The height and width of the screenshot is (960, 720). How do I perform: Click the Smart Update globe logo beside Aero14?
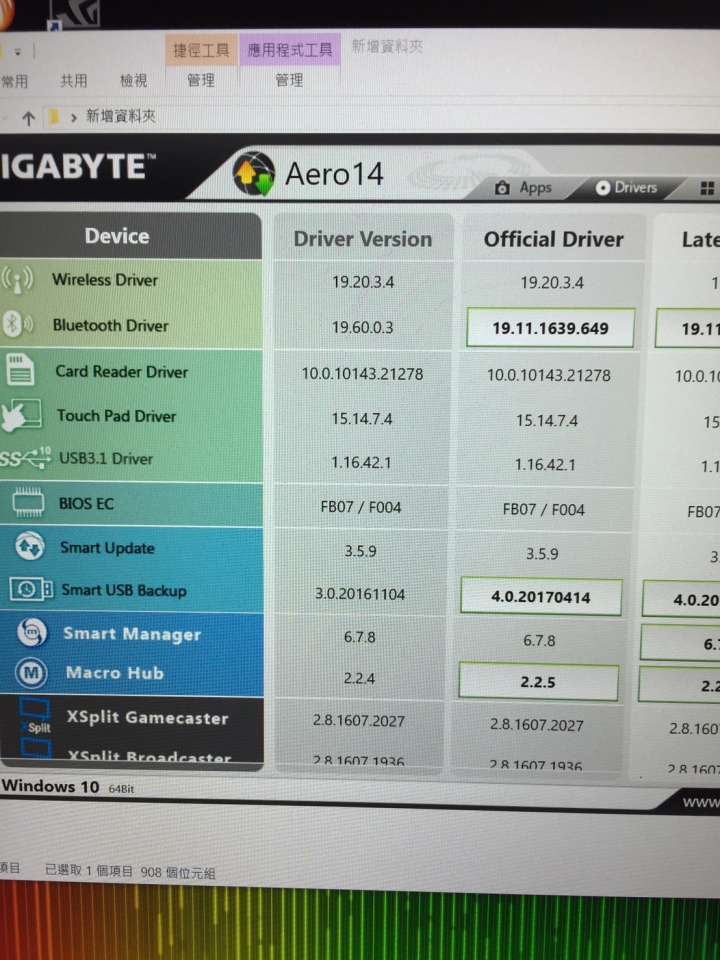(x=253, y=174)
